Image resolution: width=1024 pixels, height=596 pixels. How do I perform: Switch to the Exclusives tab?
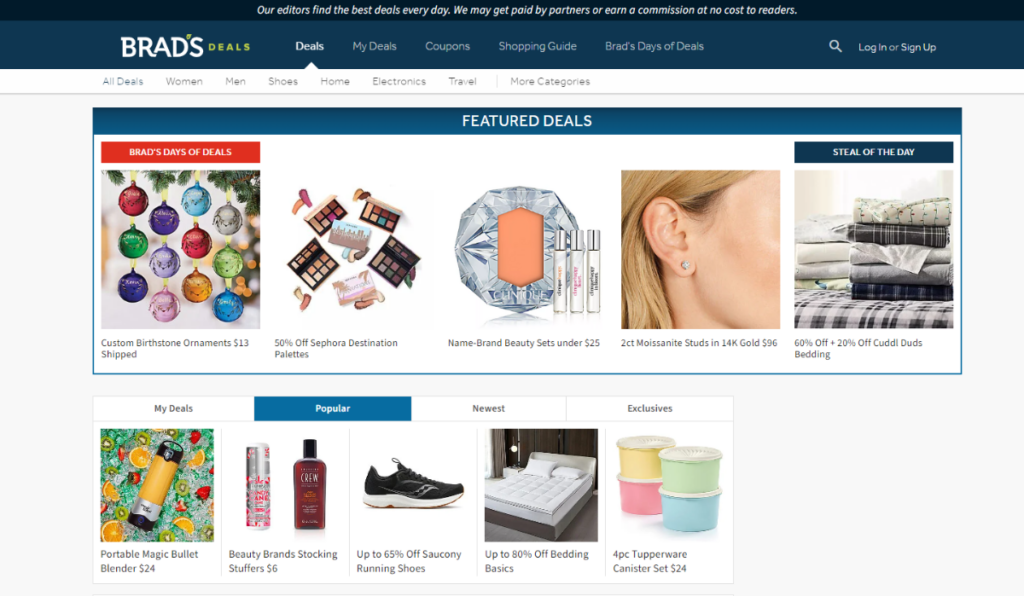(x=650, y=409)
